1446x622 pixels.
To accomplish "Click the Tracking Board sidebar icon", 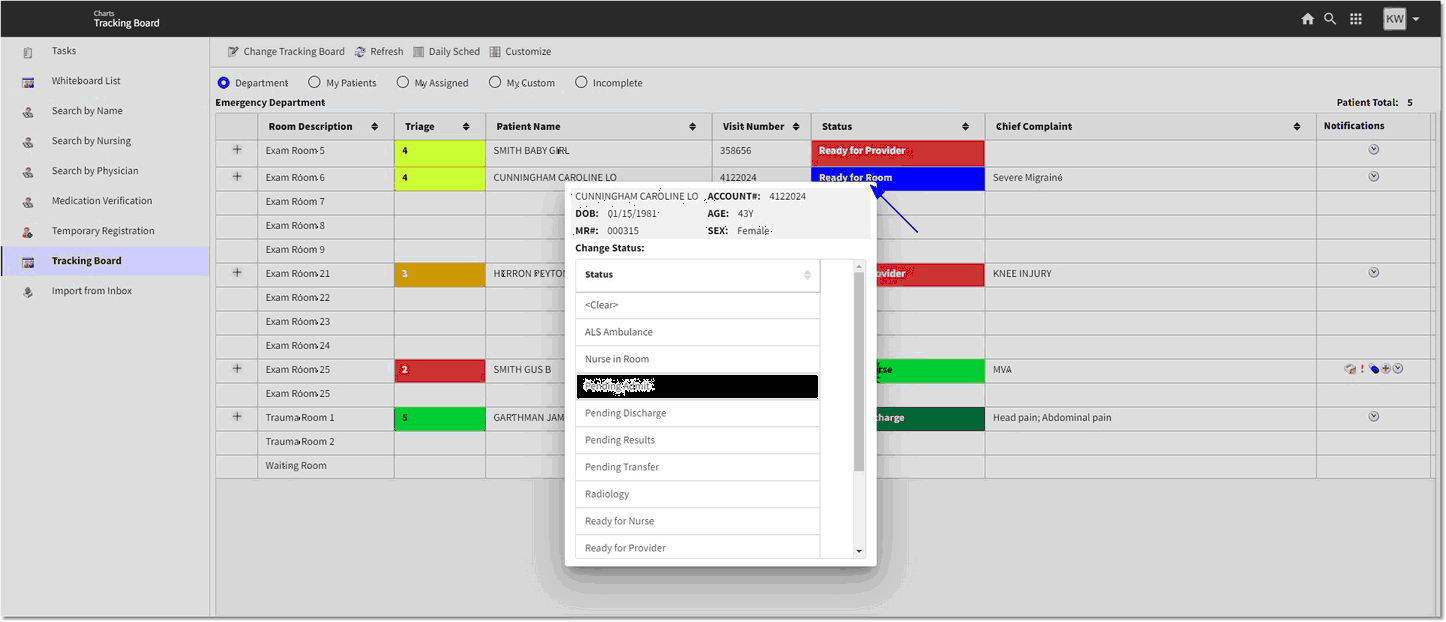I will pos(28,262).
